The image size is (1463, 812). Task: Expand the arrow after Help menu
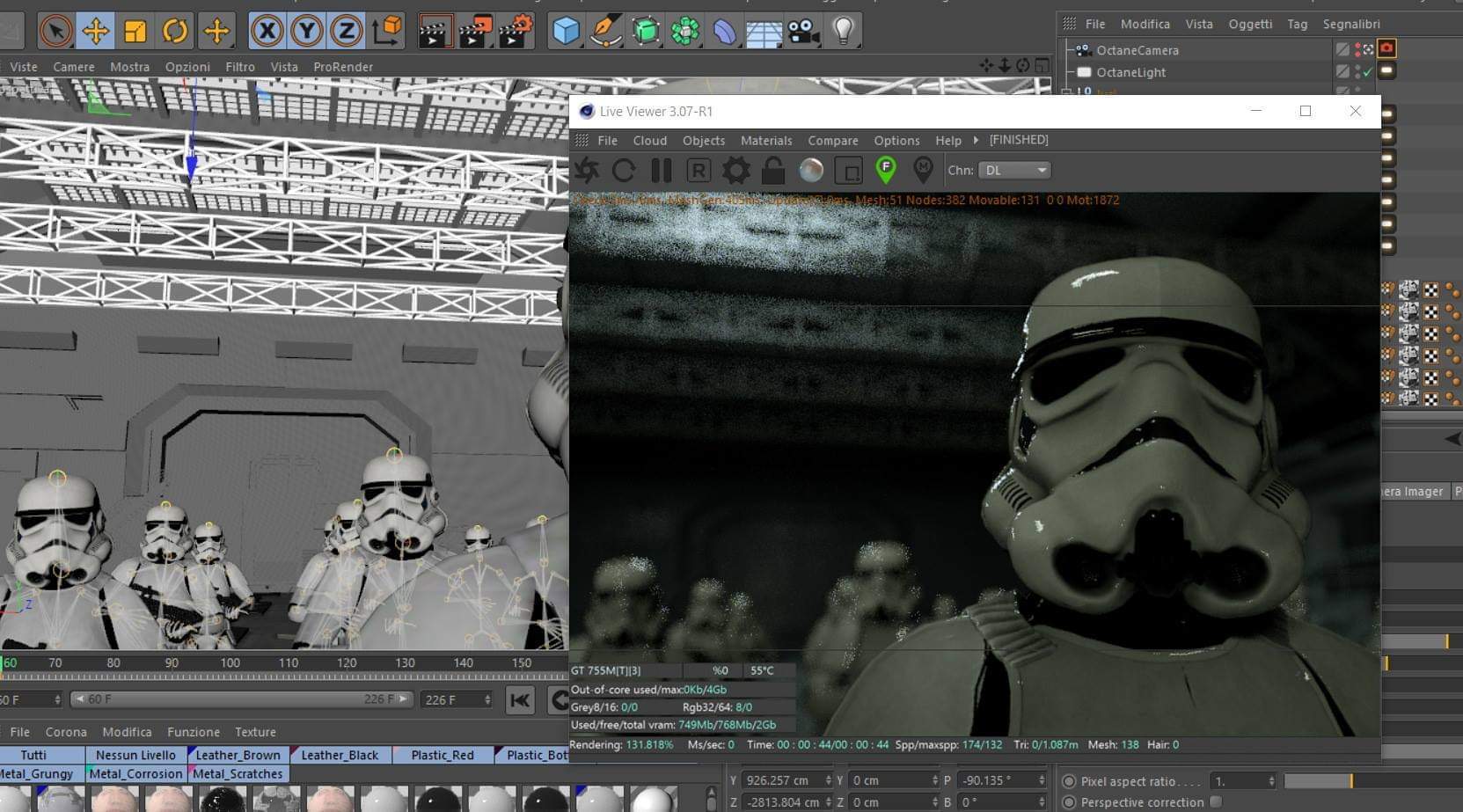point(976,140)
